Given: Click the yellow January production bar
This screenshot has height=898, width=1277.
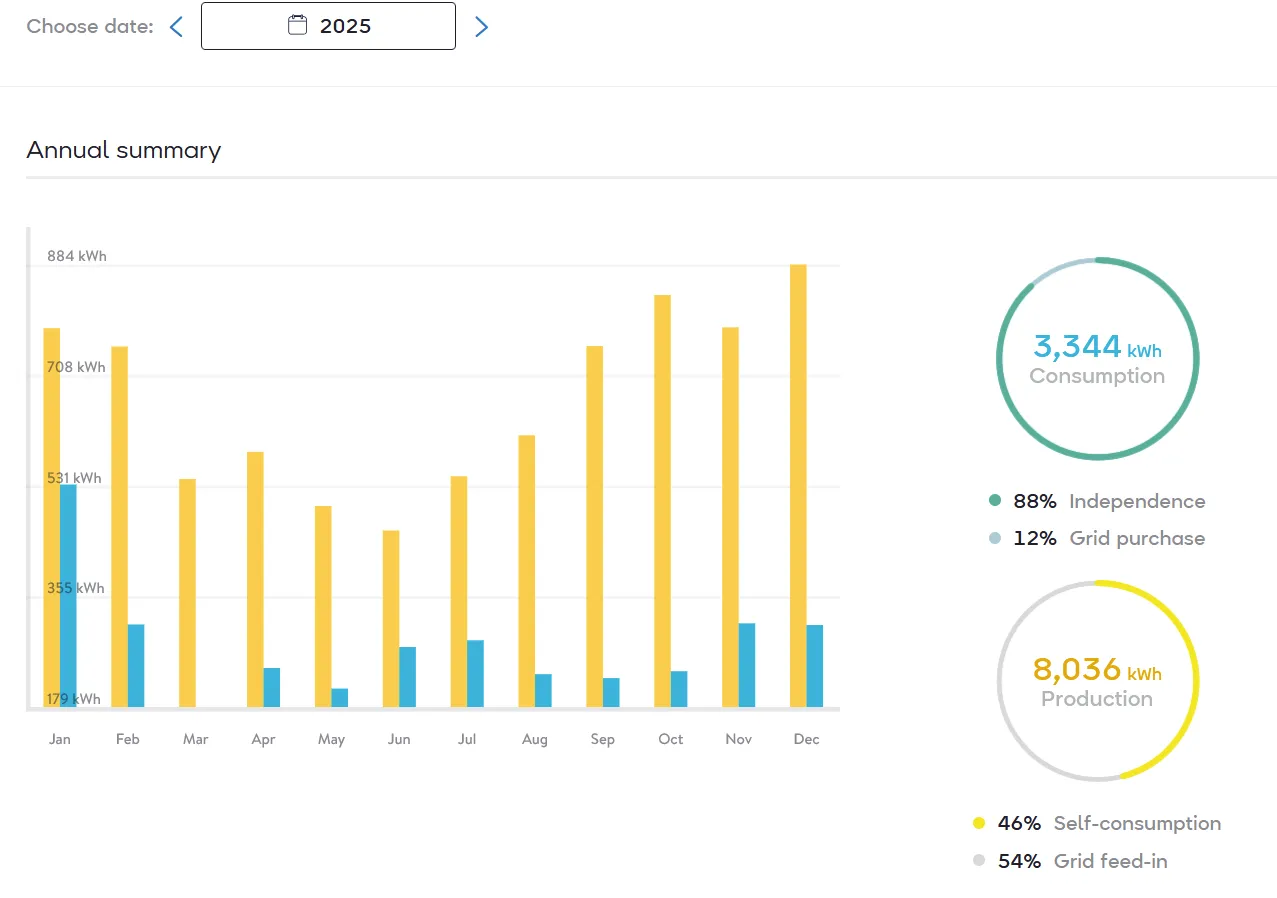Looking at the screenshot, I should coord(52,517).
